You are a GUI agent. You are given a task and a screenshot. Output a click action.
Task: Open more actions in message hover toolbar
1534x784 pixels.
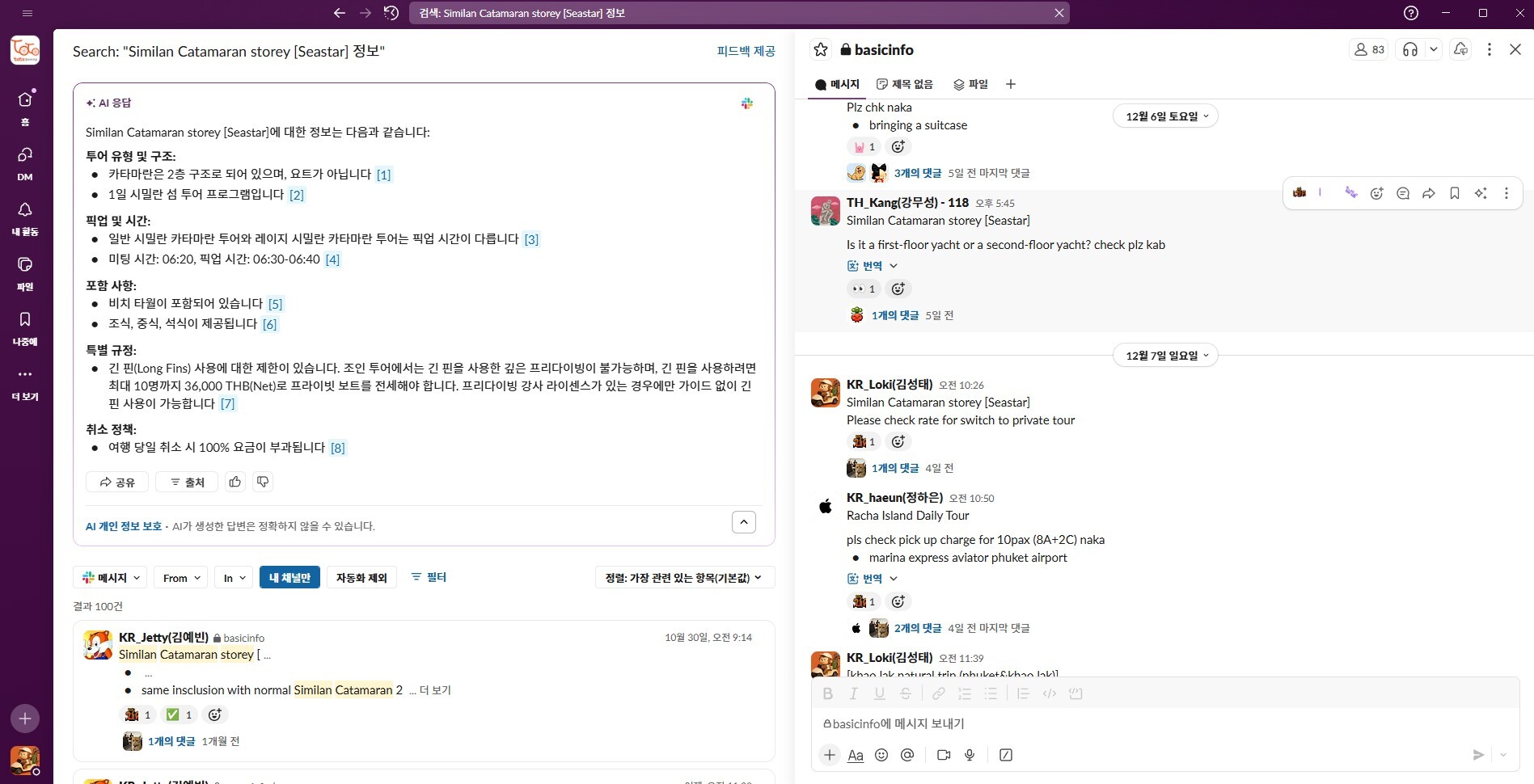coord(1507,193)
